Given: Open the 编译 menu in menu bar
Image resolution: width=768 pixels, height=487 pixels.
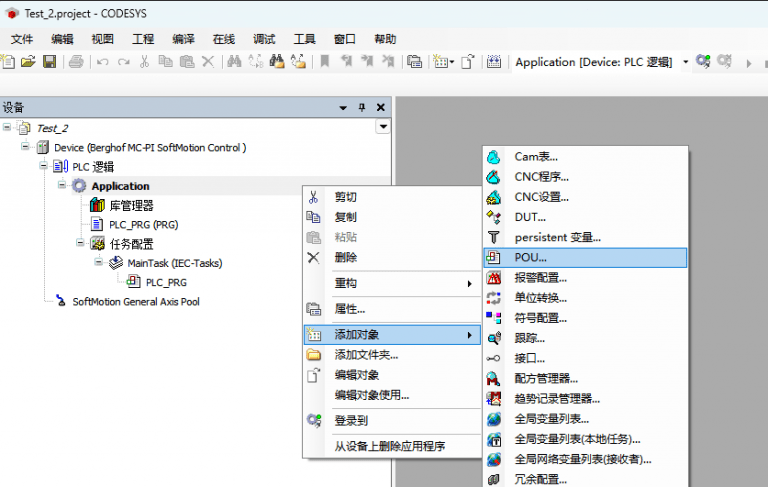Looking at the screenshot, I should [x=183, y=39].
